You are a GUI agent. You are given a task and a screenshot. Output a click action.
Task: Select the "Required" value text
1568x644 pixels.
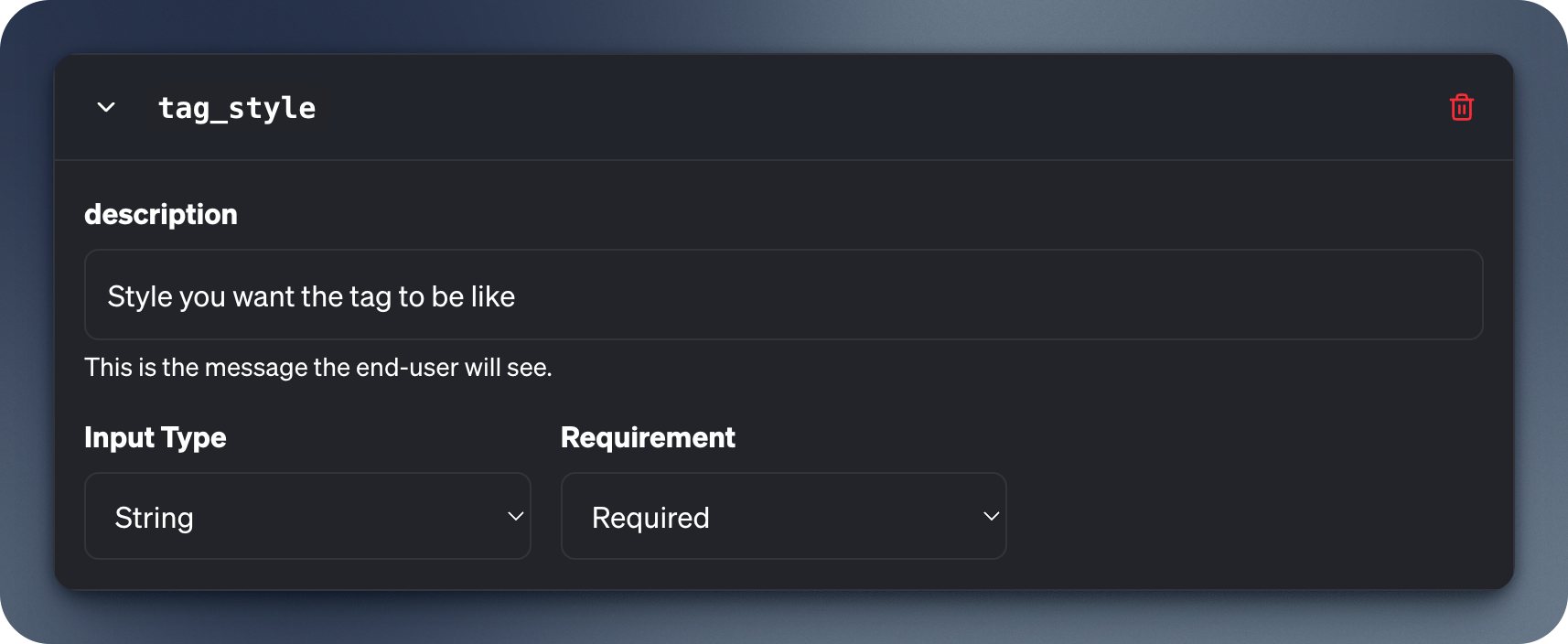tap(650, 518)
